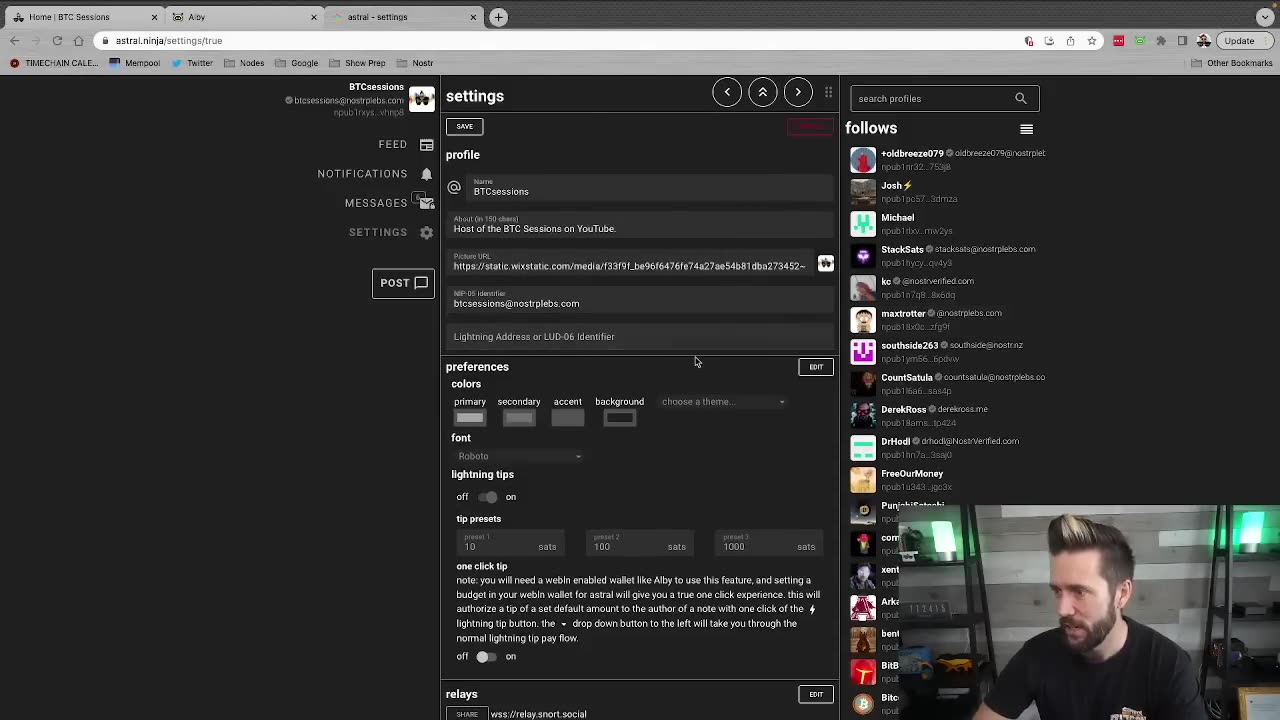Image resolution: width=1280 pixels, height=720 pixels.
Task: Click the Settings gear icon
Action: point(427,232)
